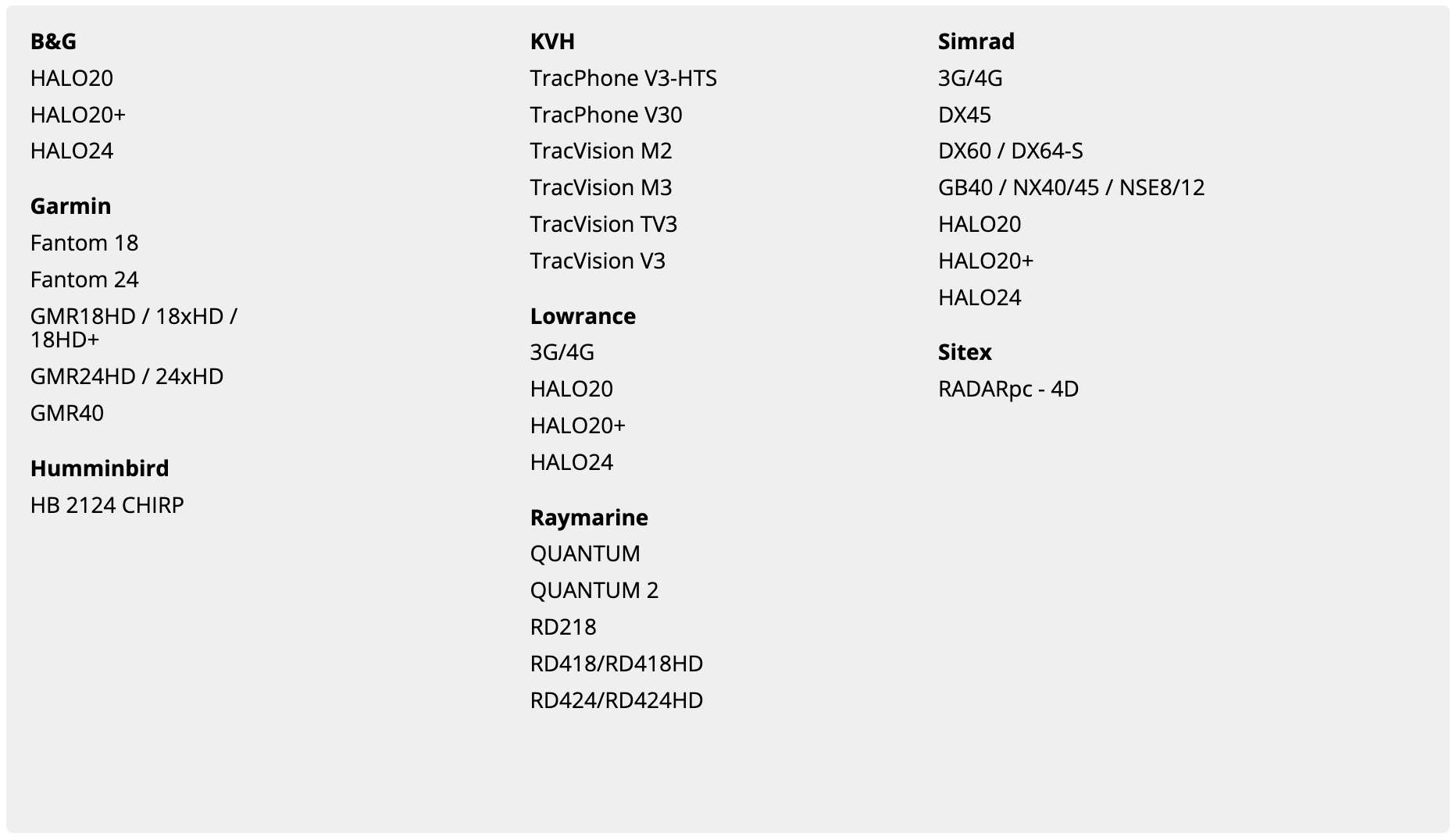This screenshot has height=840, width=1456.
Task: Select GMR24HD / 24xHD model
Action: point(127,376)
